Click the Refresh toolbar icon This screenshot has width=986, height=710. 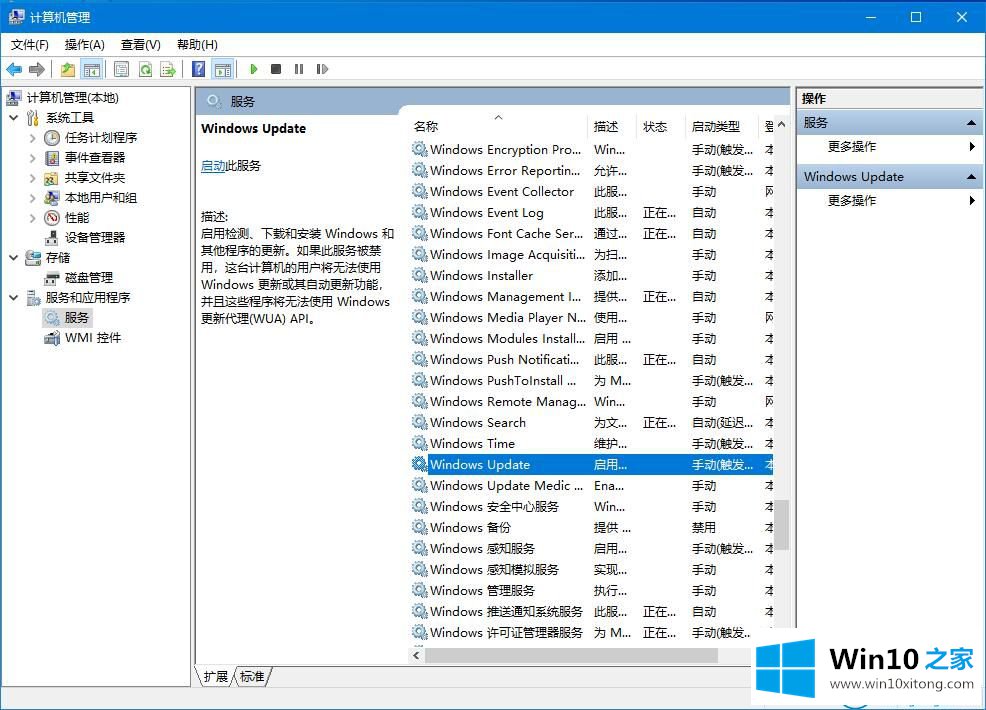click(x=145, y=69)
